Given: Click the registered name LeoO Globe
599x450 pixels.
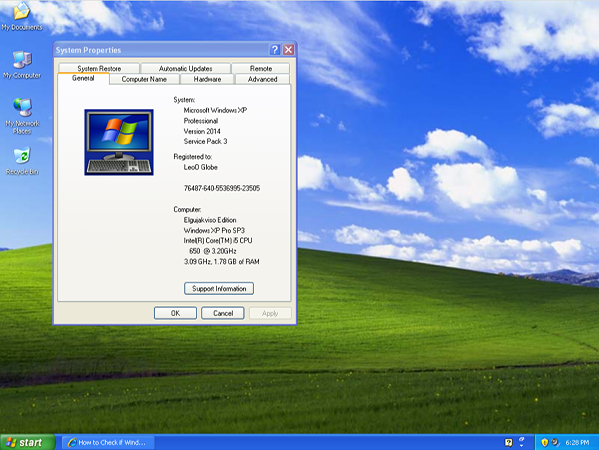Looking at the screenshot, I should (x=201, y=167).
